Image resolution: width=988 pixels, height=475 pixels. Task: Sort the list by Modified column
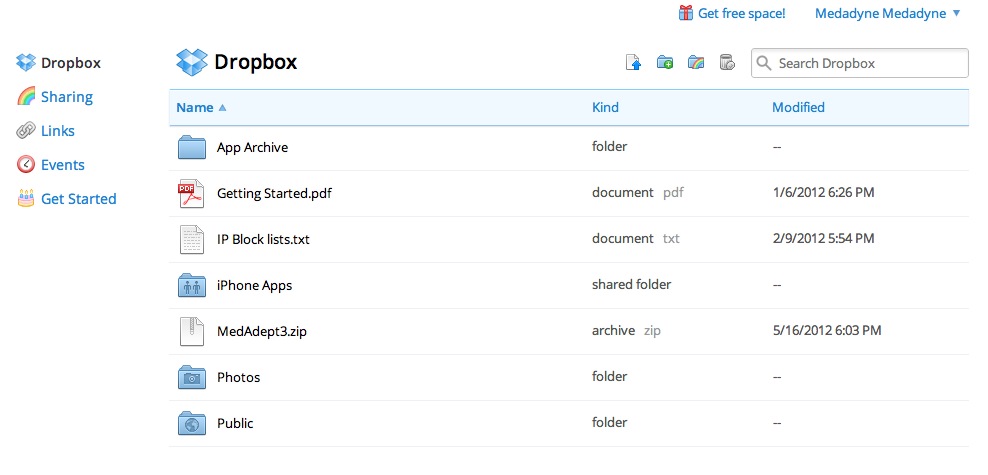coord(798,107)
